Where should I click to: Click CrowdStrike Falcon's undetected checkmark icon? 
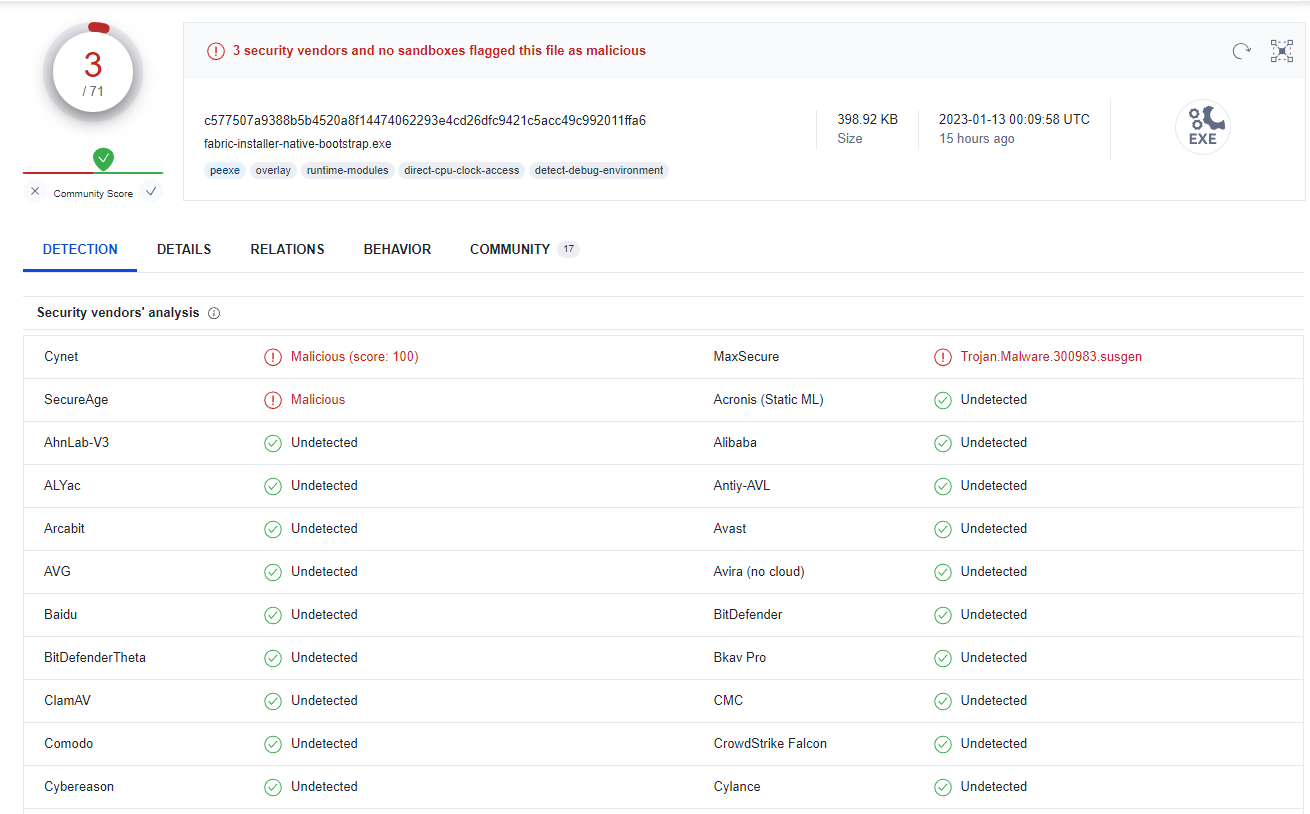pyautogui.click(x=942, y=743)
